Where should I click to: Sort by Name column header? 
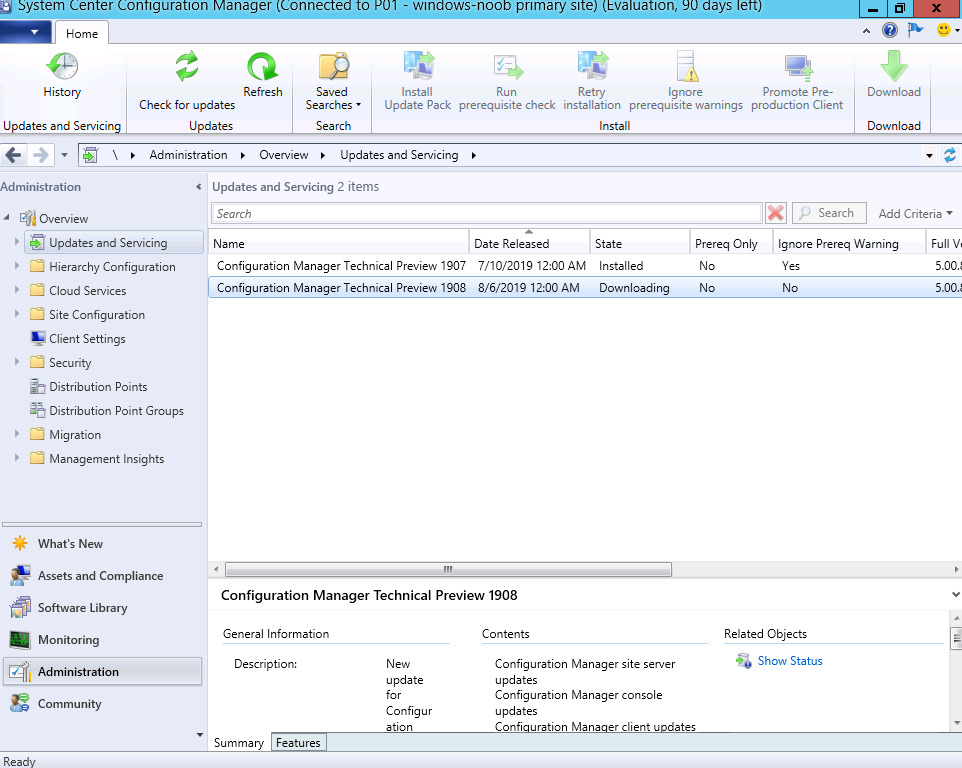339,244
